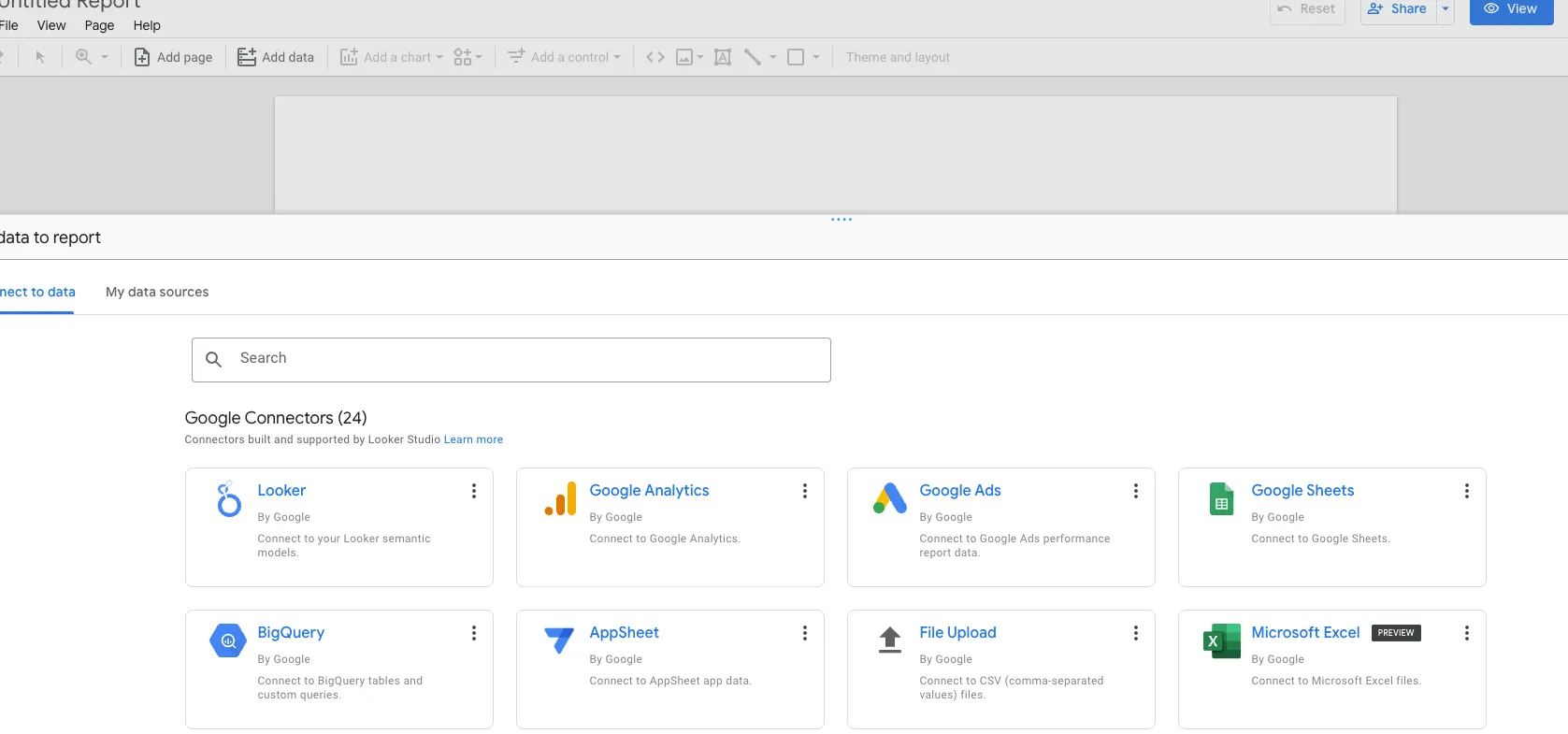Open the Add a control dropdown
The width and height of the screenshot is (1568, 734).
[564, 57]
